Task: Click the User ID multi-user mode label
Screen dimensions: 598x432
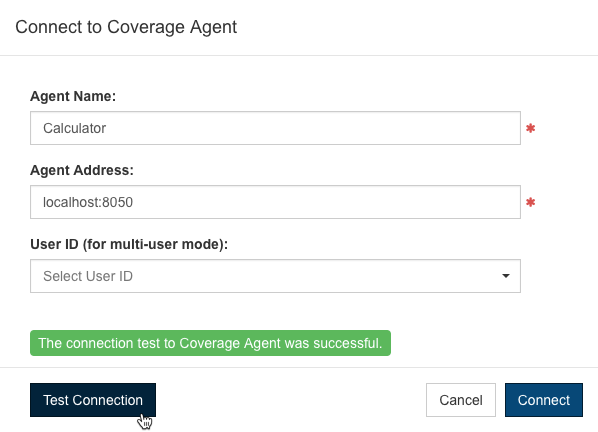Action: pyautogui.click(x=129, y=244)
